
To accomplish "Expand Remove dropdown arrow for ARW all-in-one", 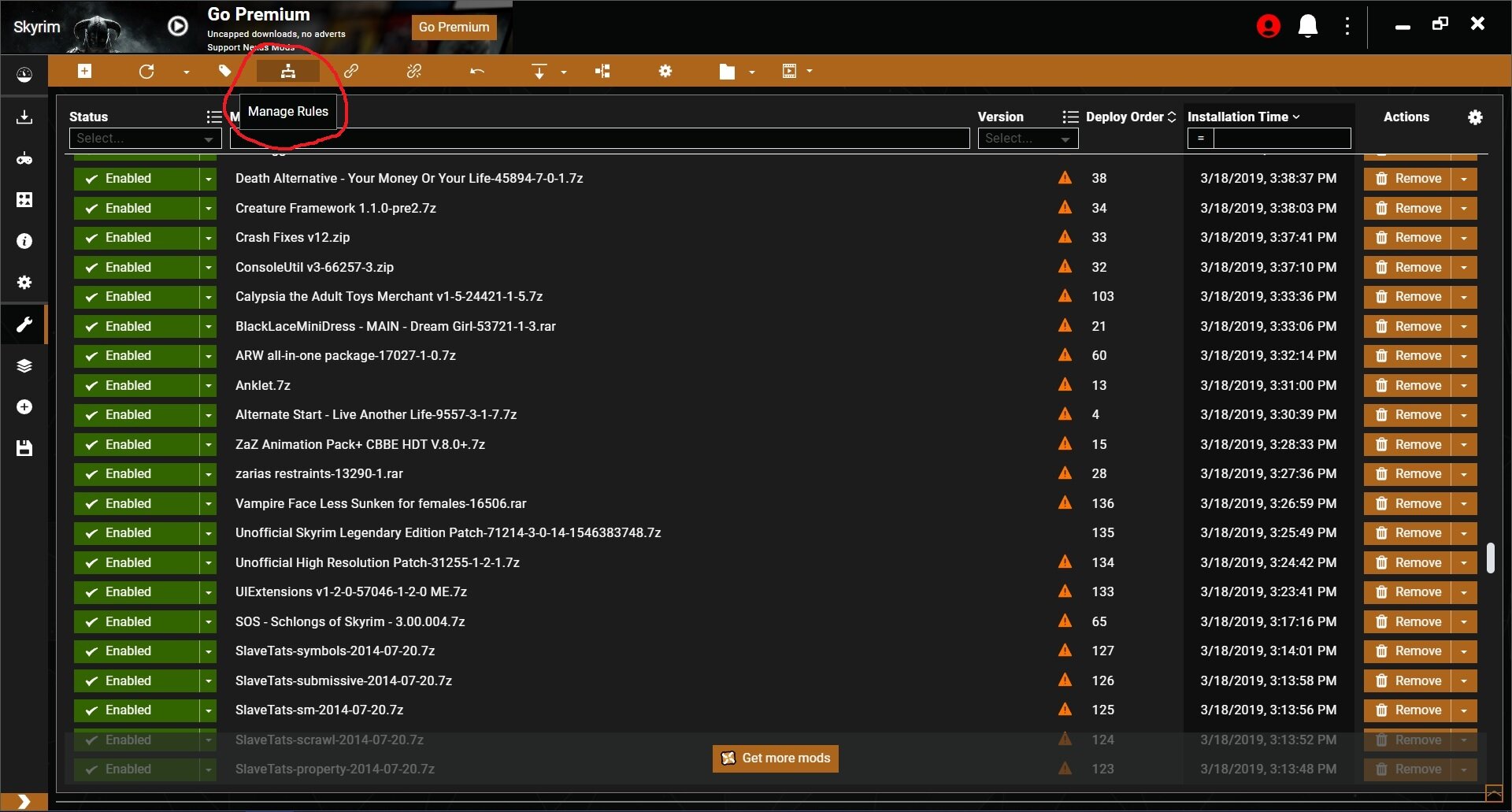I will click(x=1464, y=356).
